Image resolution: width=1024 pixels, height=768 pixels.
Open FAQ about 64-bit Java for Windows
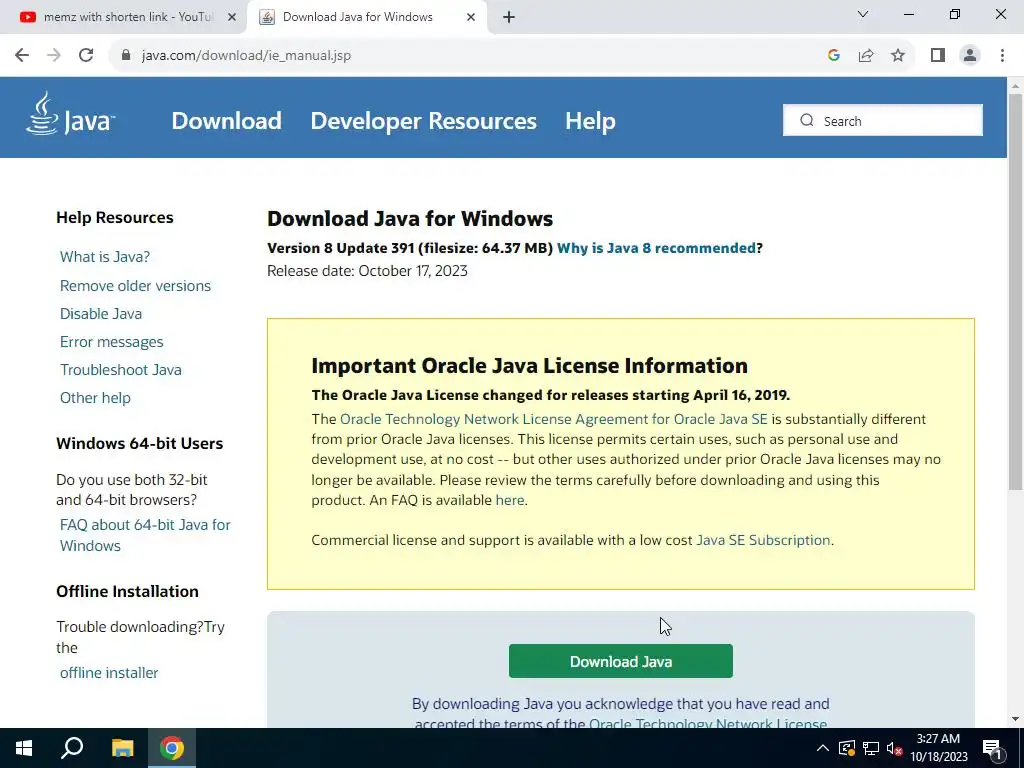click(x=145, y=535)
